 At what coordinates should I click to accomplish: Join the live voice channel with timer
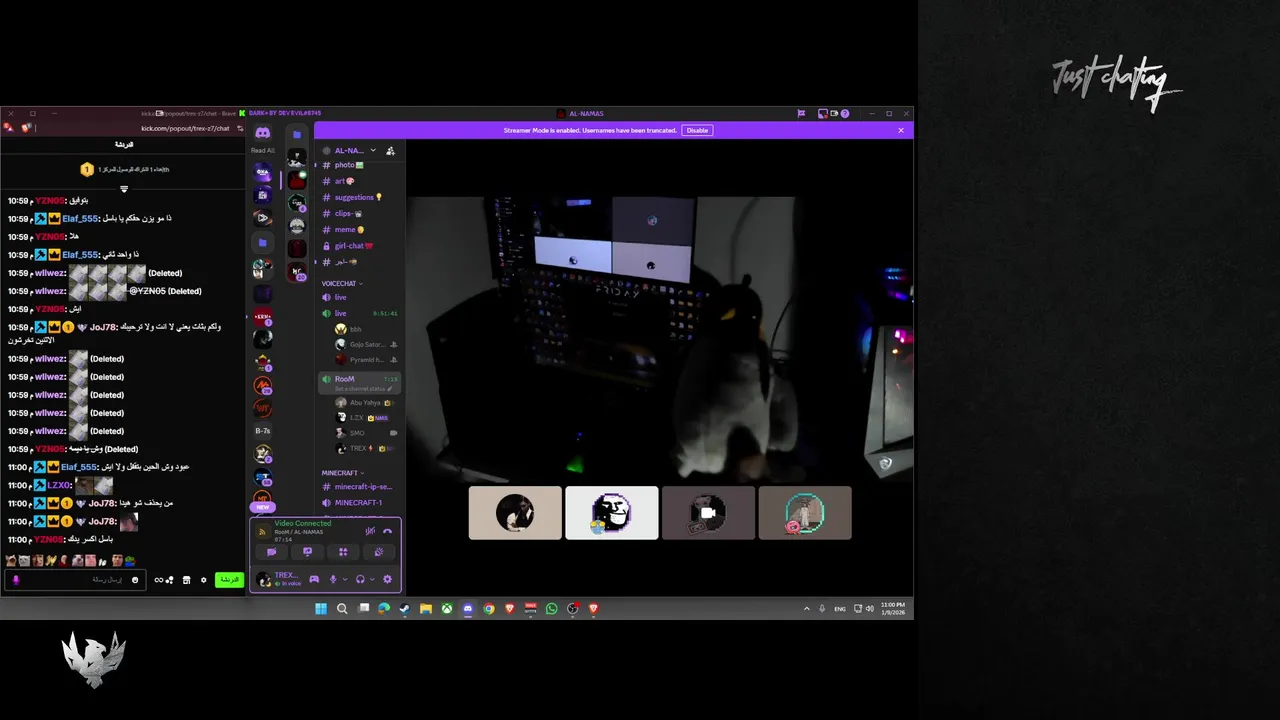360,313
